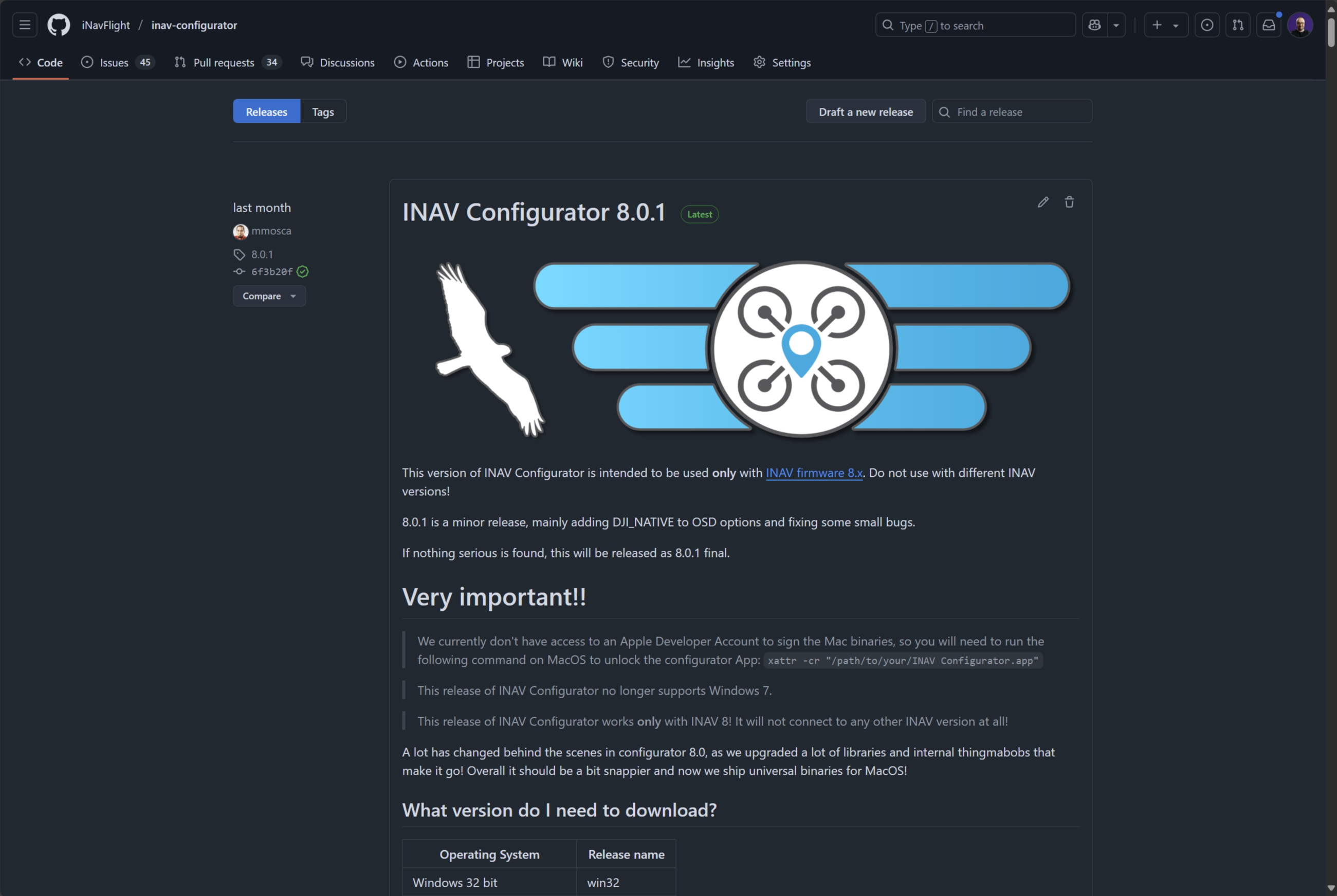Screen dimensions: 1337x896
Task: Open the Pull requests tab
Action: click(228, 62)
